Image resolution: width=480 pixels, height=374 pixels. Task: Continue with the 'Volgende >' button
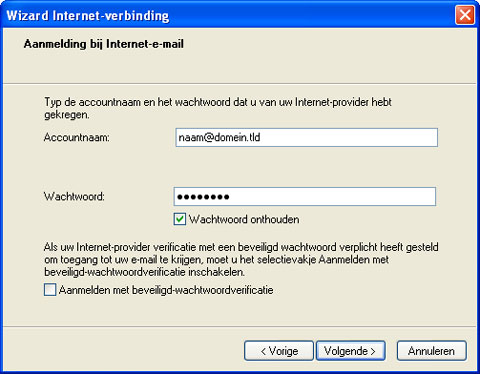point(351,351)
